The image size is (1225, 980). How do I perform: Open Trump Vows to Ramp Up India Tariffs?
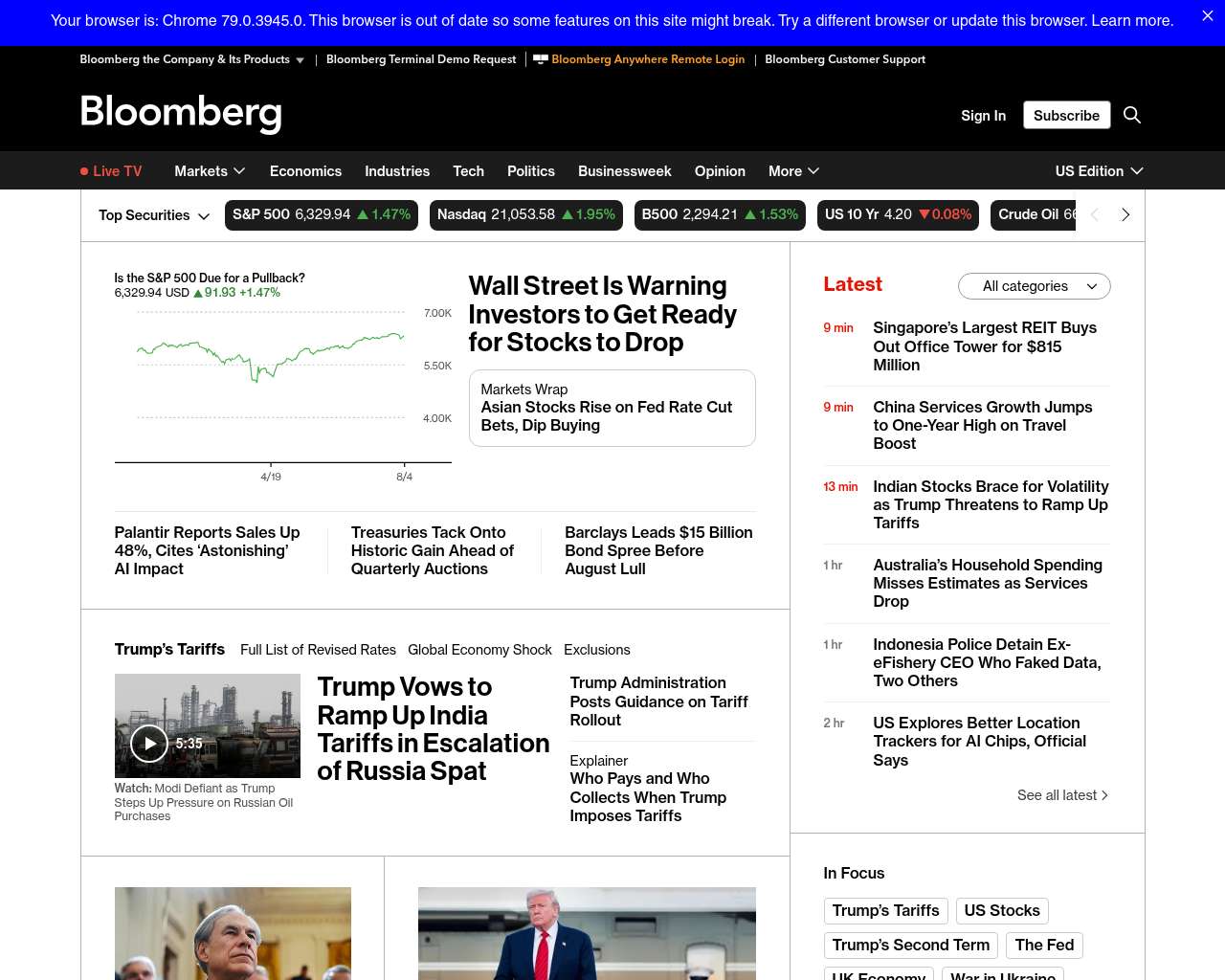click(x=434, y=729)
